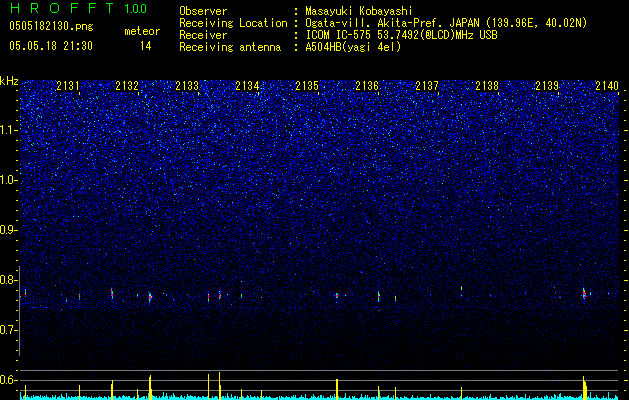Click the 2137 time marker
This screenshot has height=400, width=629.
point(427,85)
